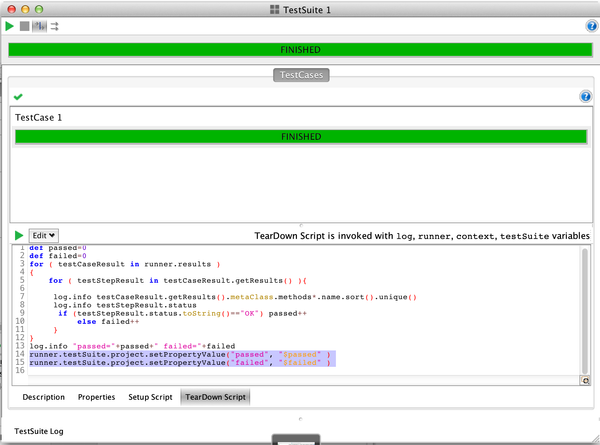
Task: Switch to the Description tab
Action: (x=44, y=397)
